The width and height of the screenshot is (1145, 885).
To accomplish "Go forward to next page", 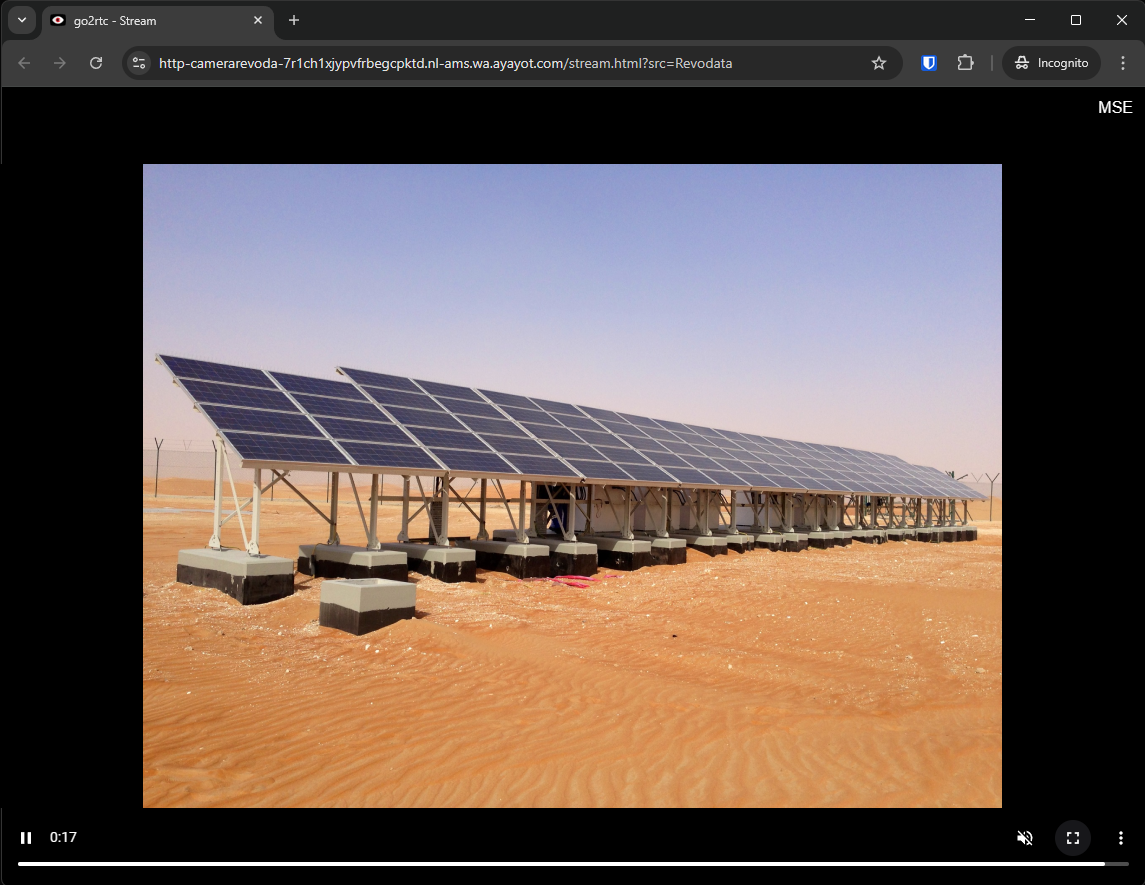I will (x=60, y=63).
